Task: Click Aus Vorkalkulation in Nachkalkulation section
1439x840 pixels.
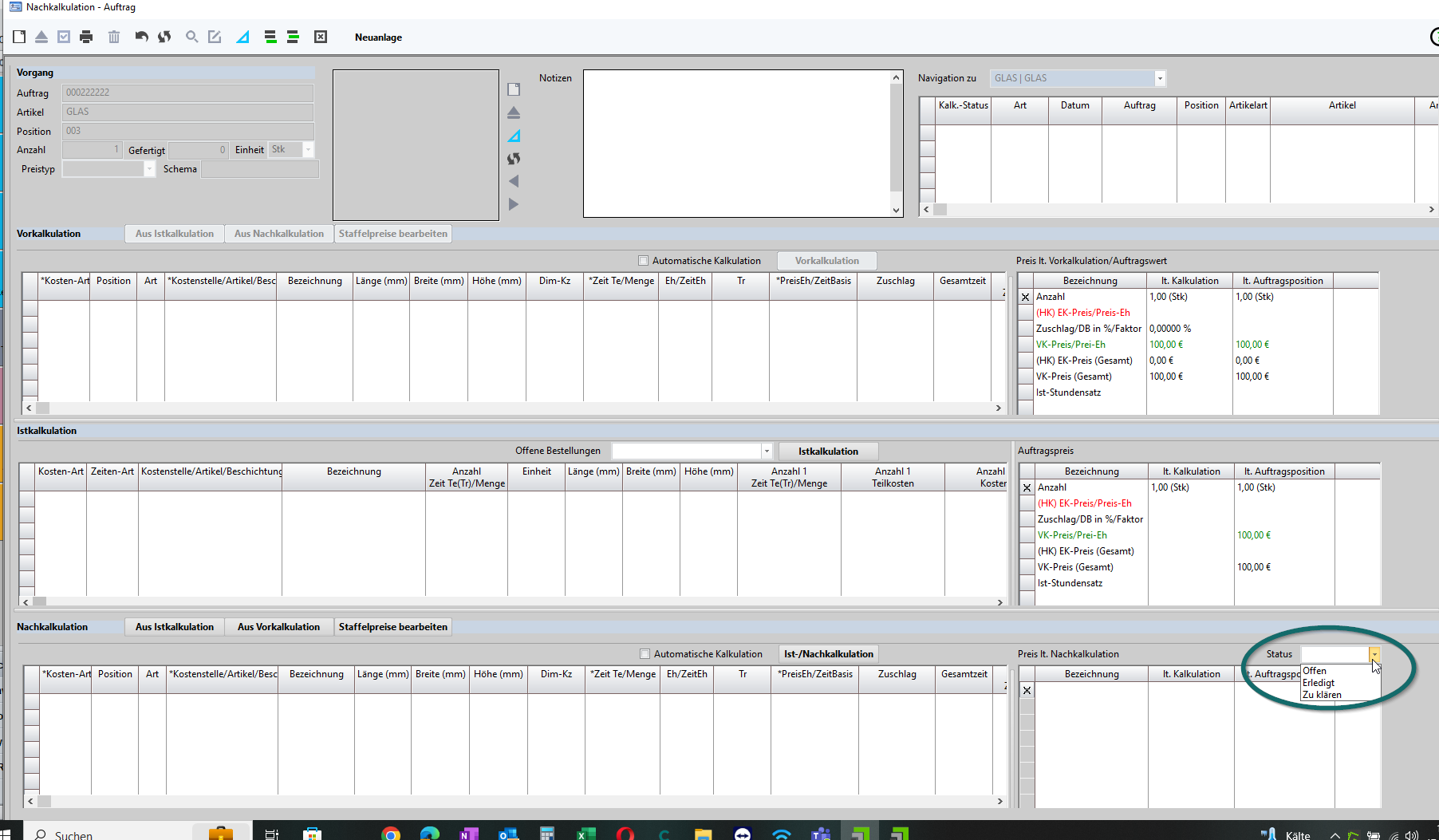Action: (x=278, y=627)
